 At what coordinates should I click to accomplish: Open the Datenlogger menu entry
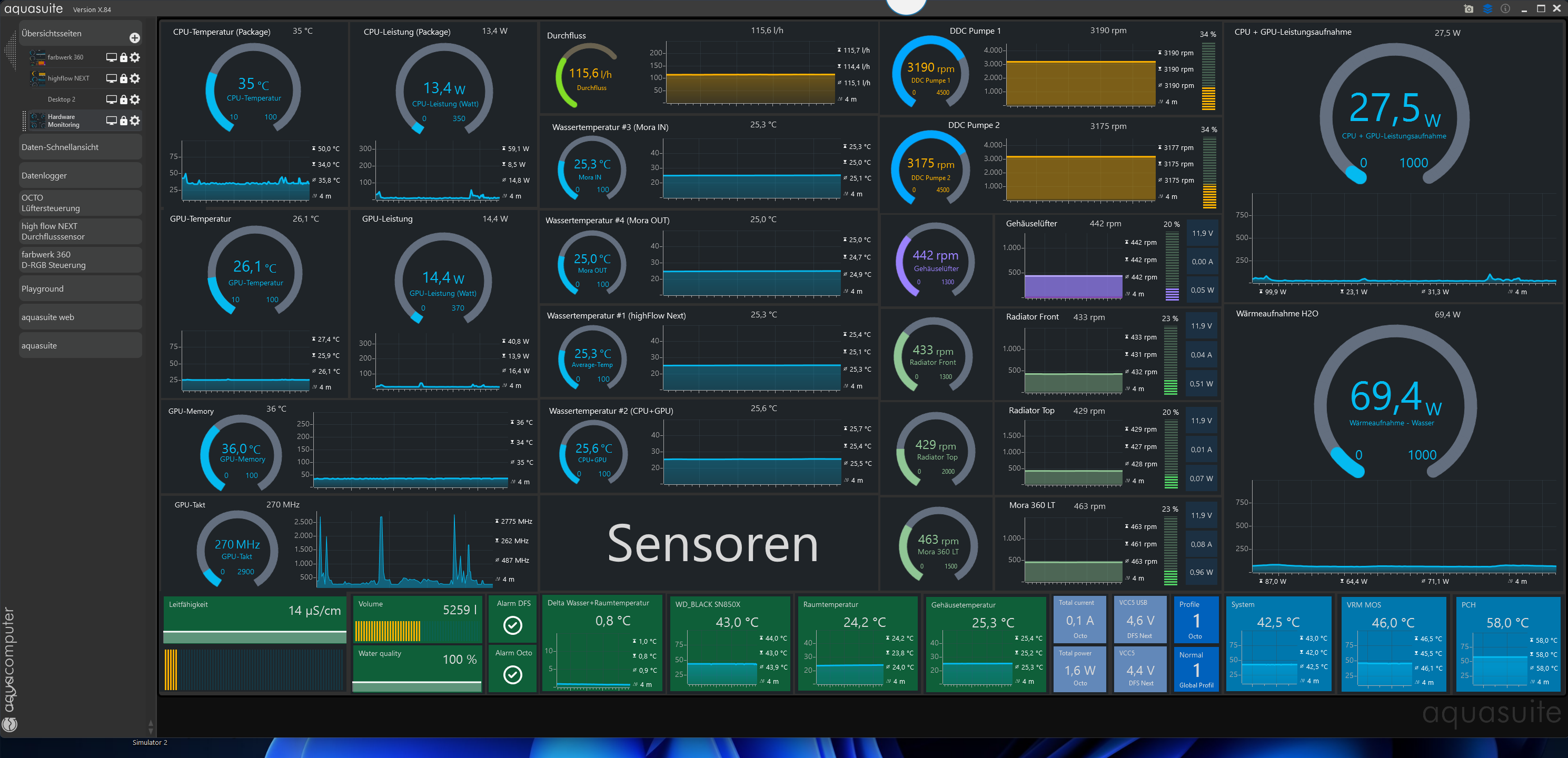(x=81, y=175)
